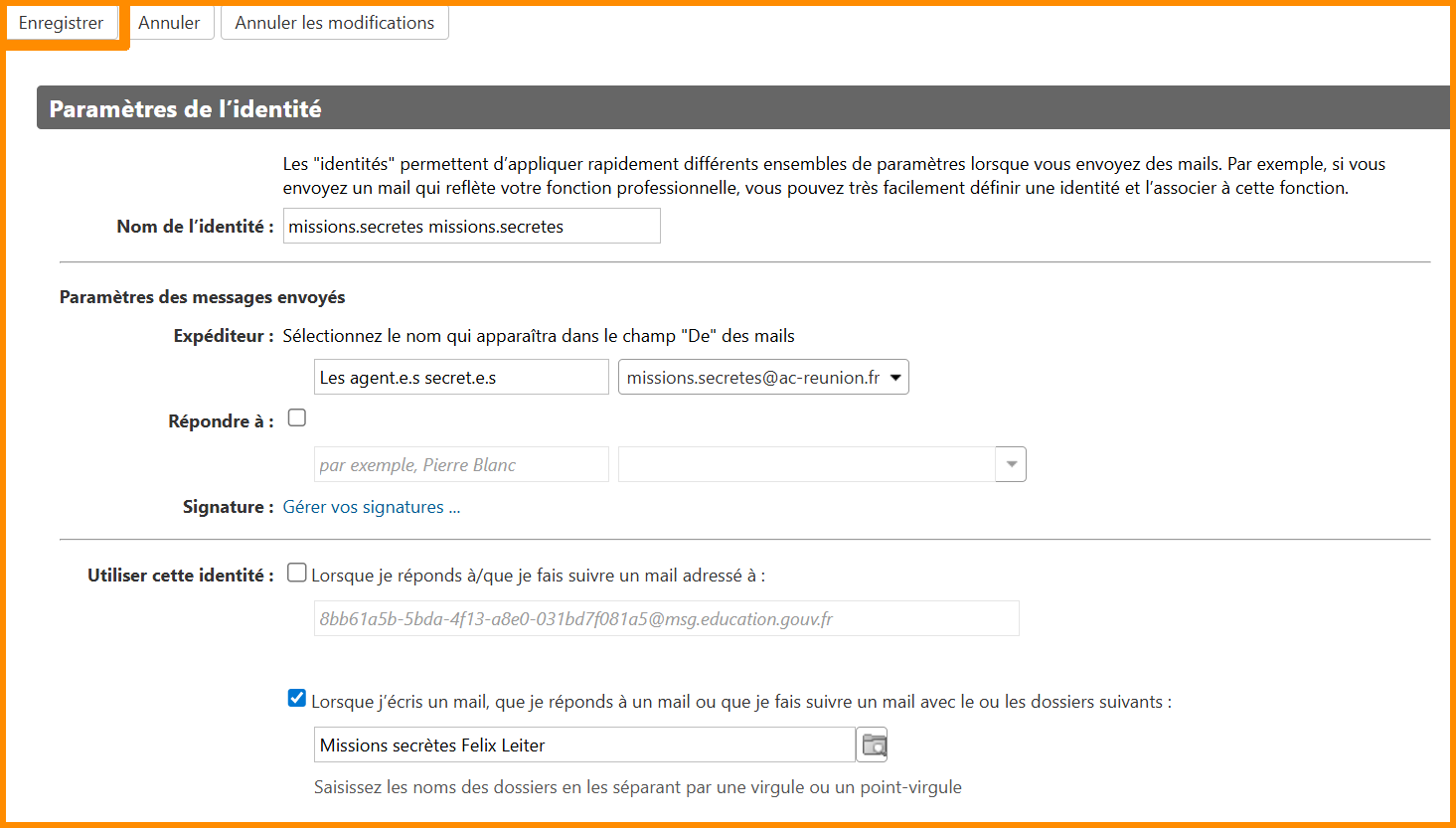
Task: Select the 'par exemple, Pierre Blanc' name field
Action: point(461,464)
